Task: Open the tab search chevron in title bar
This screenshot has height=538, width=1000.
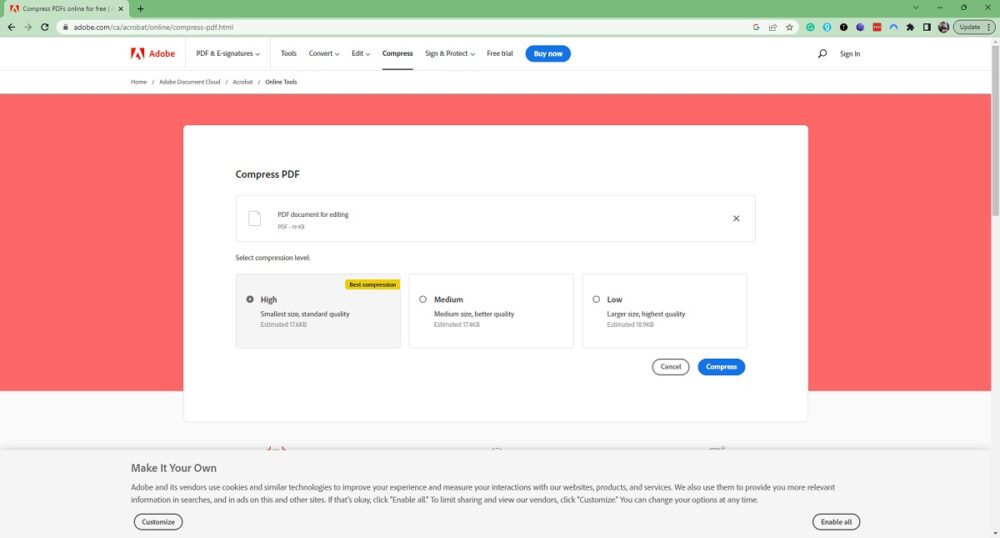Action: tap(916, 8)
